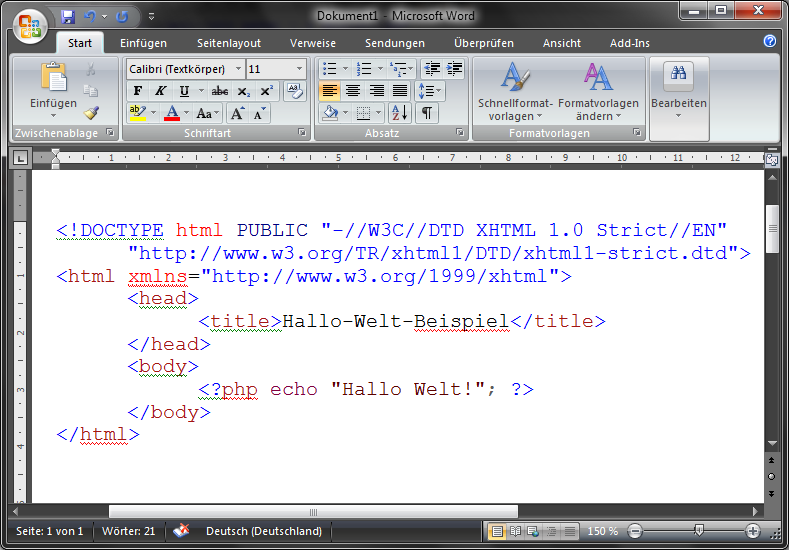Expand underline style dropdown arrow
This screenshot has width=789, height=550.
201,91
